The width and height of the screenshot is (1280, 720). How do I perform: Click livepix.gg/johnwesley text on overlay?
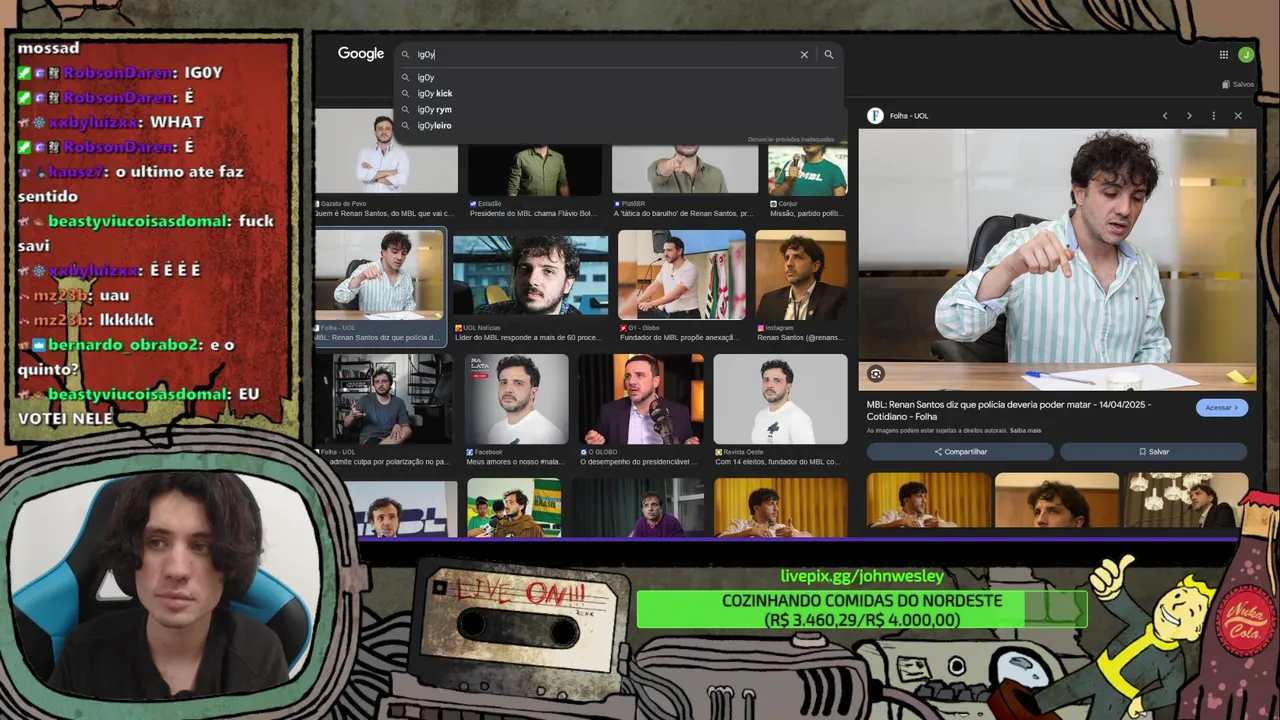(x=862, y=576)
